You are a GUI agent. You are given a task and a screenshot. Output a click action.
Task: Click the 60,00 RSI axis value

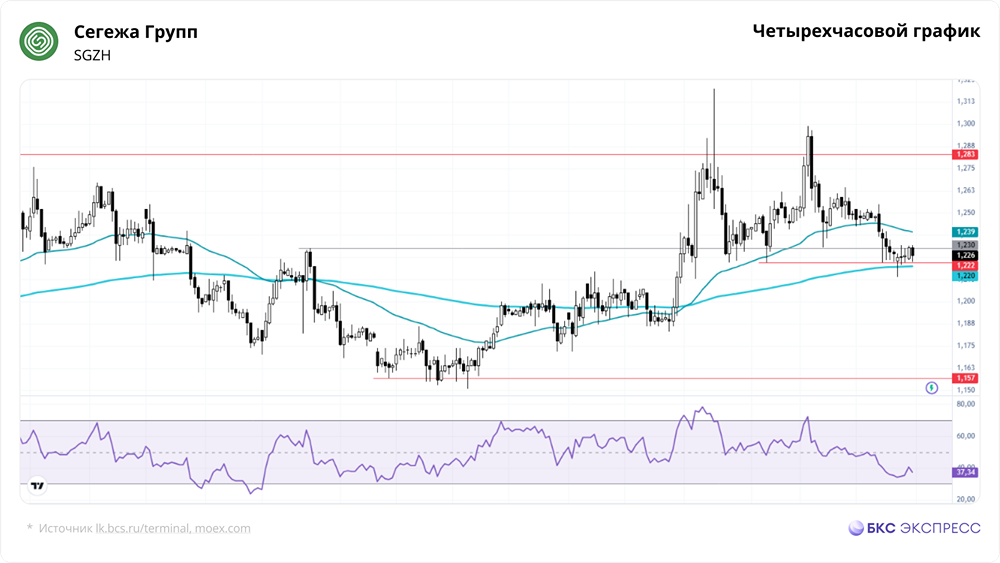tap(966, 436)
